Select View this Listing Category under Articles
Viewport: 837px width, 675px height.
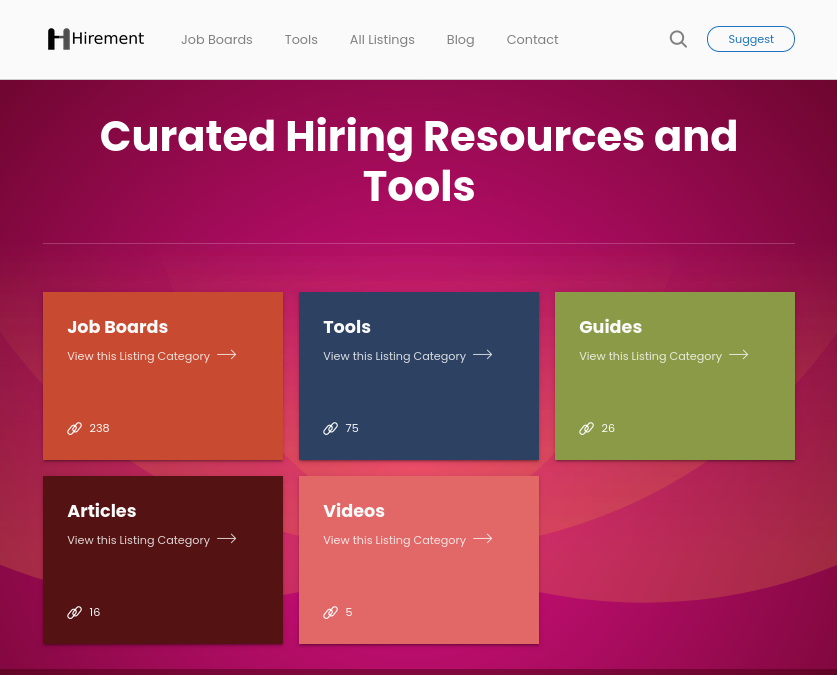[x=138, y=540]
